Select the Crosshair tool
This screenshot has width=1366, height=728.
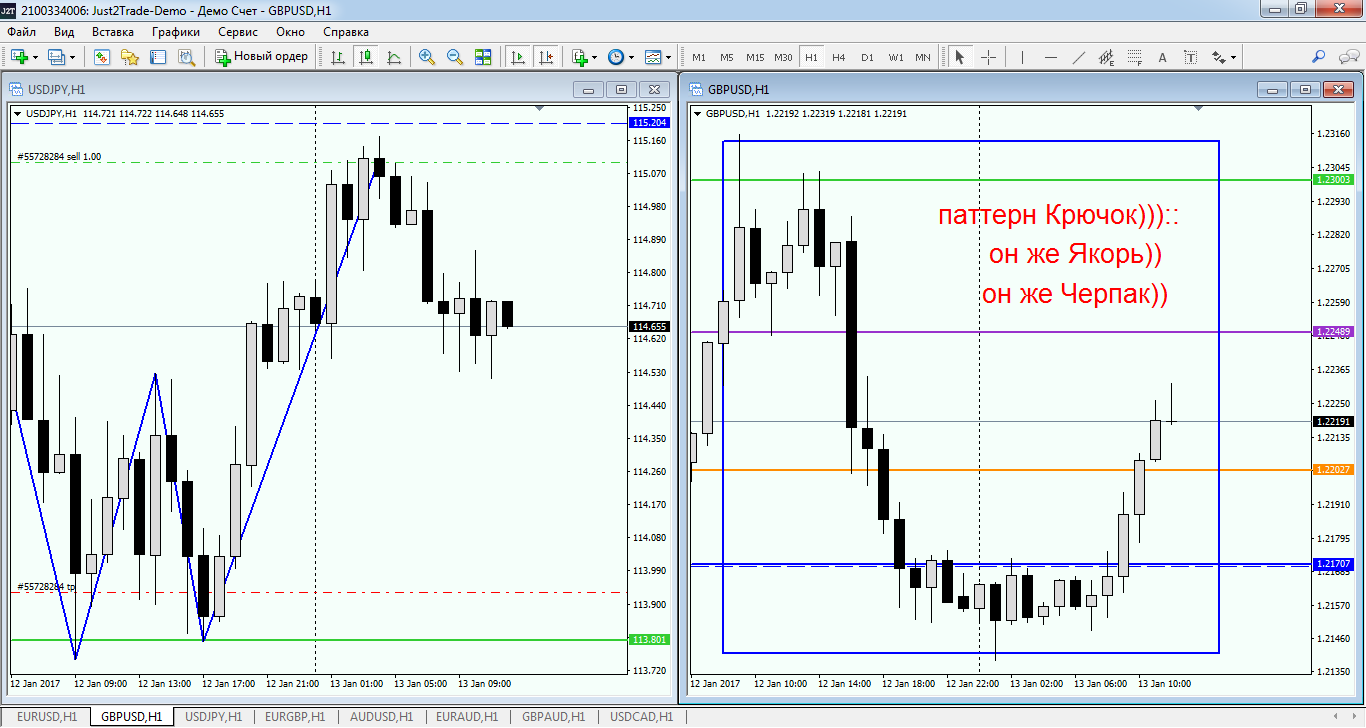coord(988,57)
